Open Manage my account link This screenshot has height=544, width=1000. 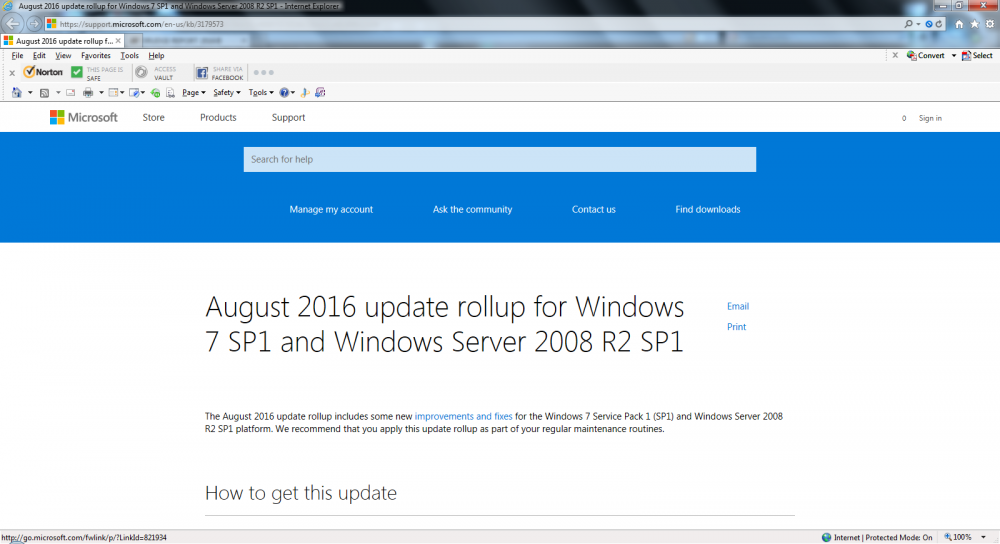(331, 209)
